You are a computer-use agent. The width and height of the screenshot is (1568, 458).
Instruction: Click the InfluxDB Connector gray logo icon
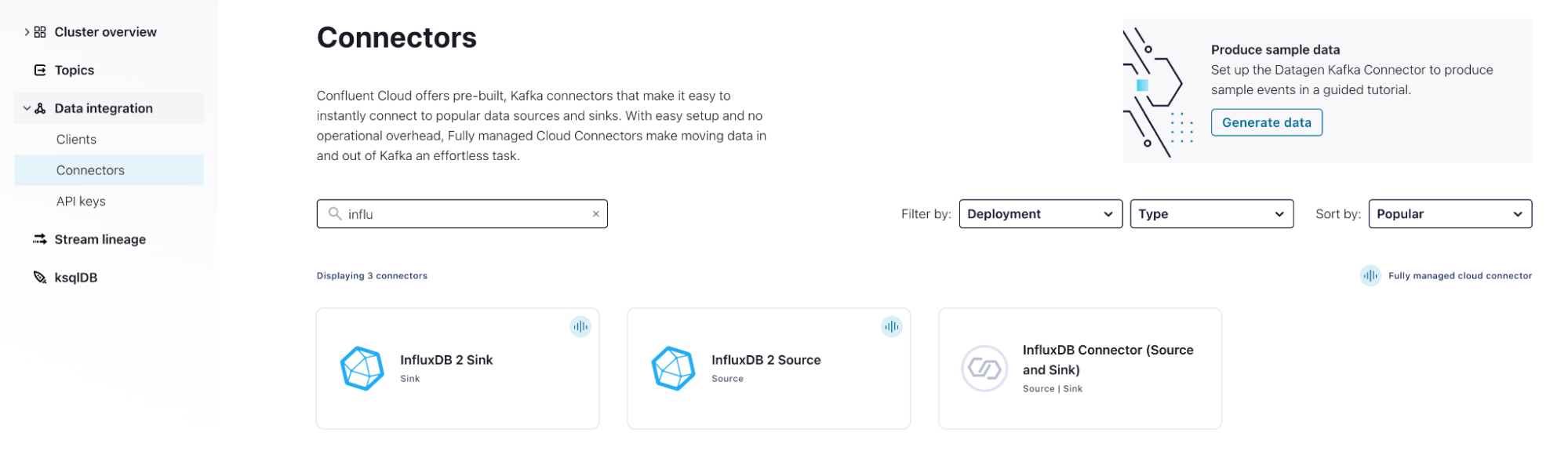pos(984,369)
